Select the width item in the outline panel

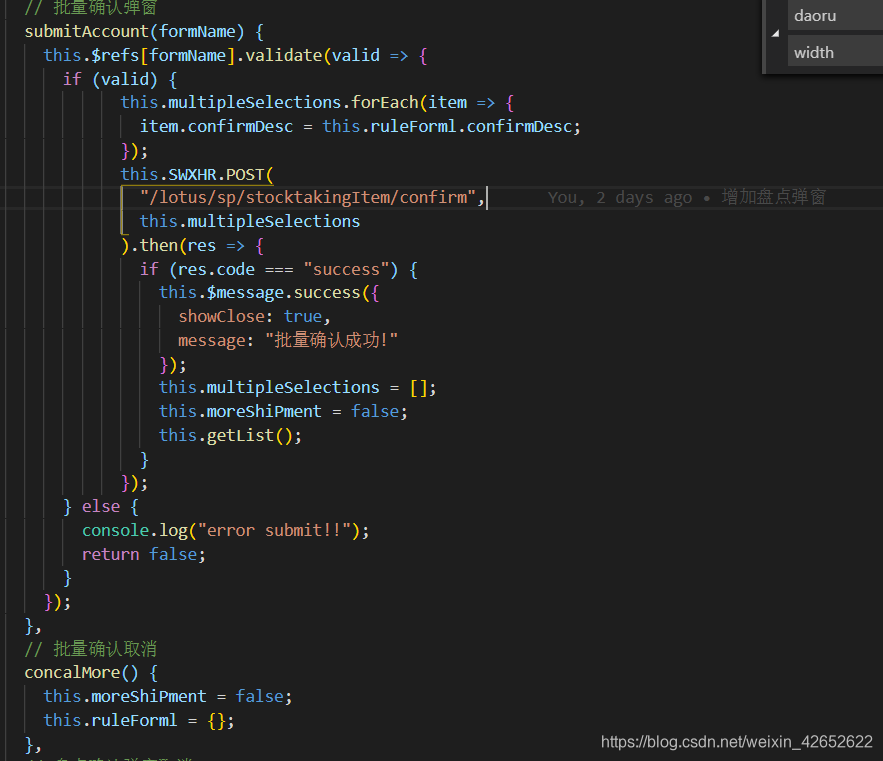click(835, 52)
